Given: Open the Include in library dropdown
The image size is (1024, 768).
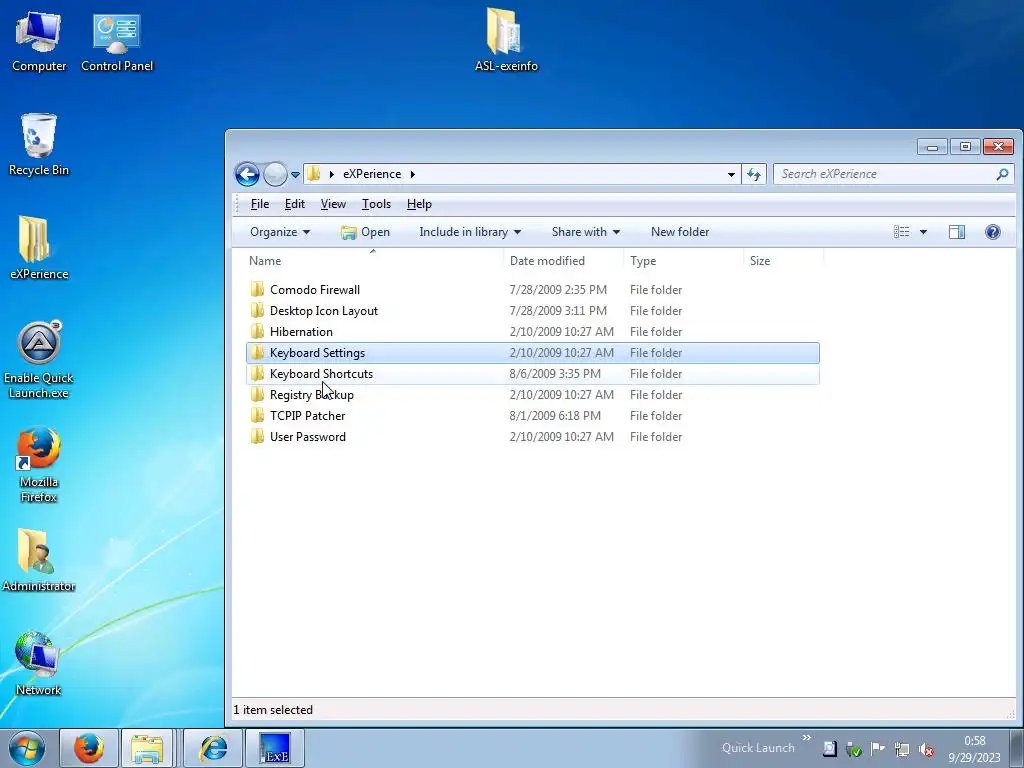Looking at the screenshot, I should (470, 232).
